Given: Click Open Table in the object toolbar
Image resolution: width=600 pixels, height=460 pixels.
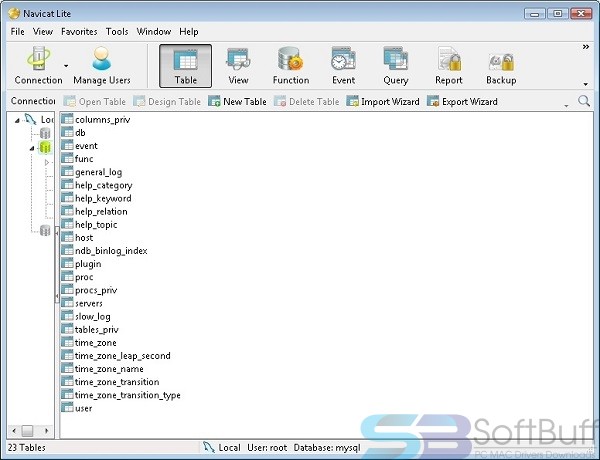Looking at the screenshot, I should (95, 101).
